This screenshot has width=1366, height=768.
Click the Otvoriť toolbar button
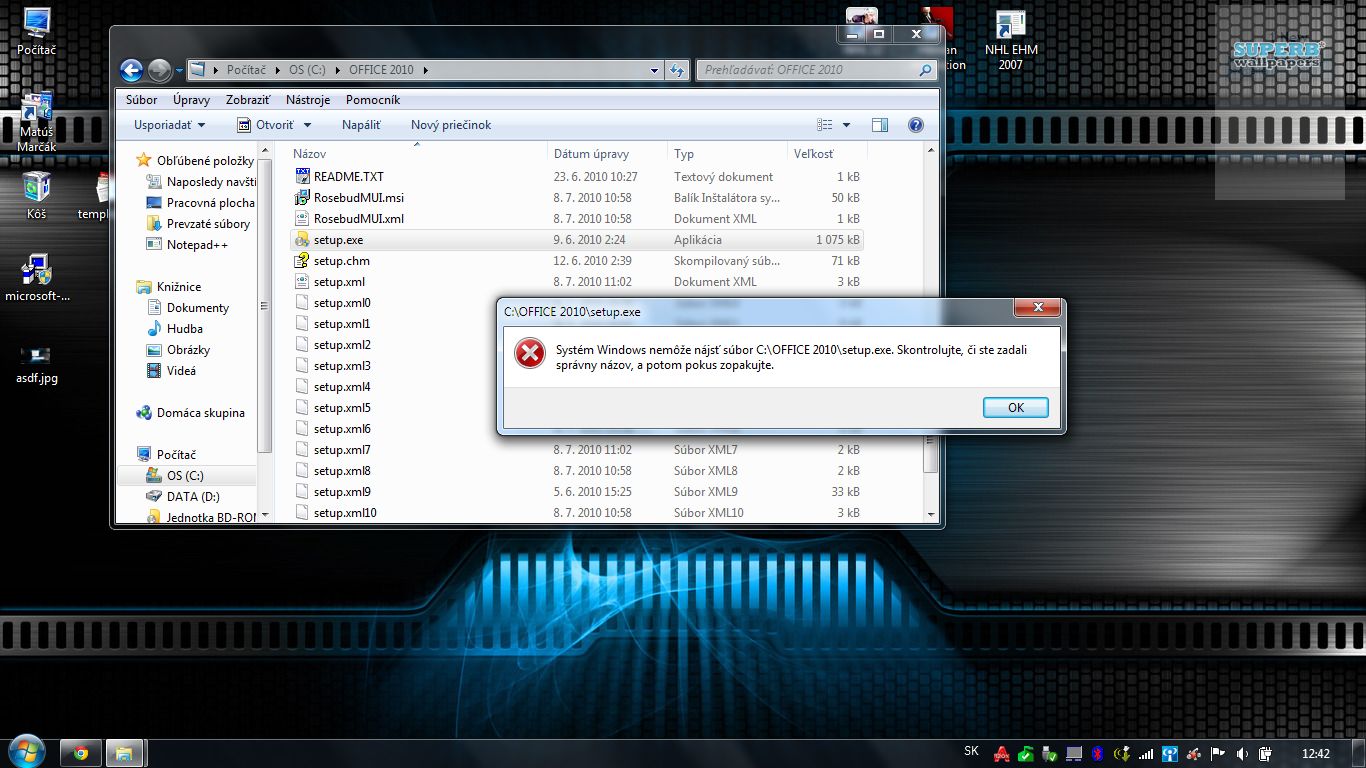pyautogui.click(x=265, y=125)
